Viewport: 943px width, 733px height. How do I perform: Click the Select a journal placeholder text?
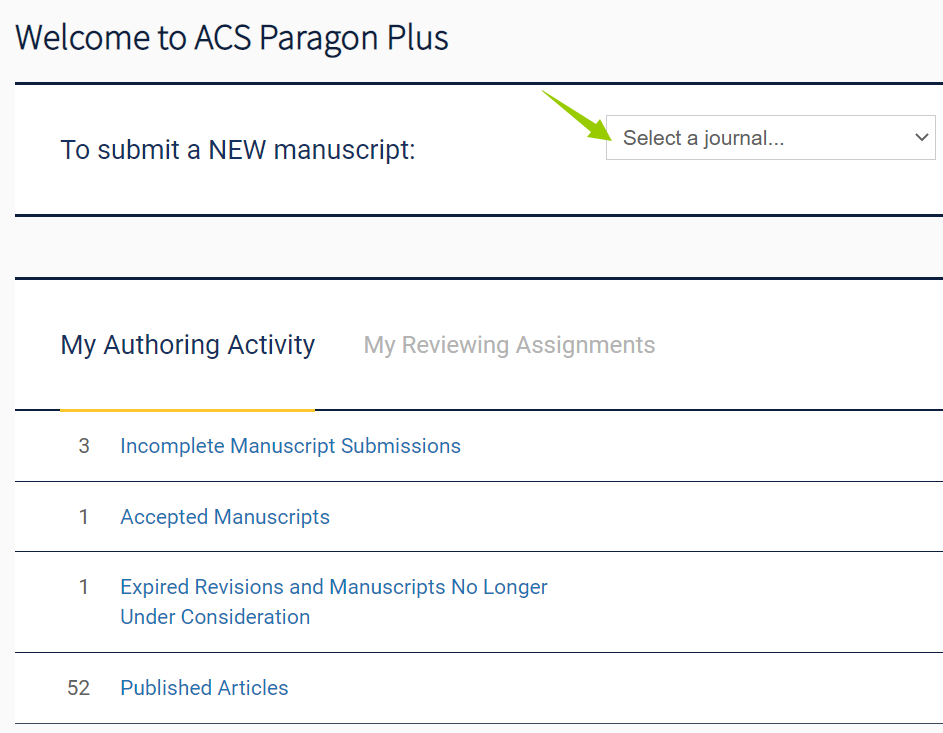[703, 138]
